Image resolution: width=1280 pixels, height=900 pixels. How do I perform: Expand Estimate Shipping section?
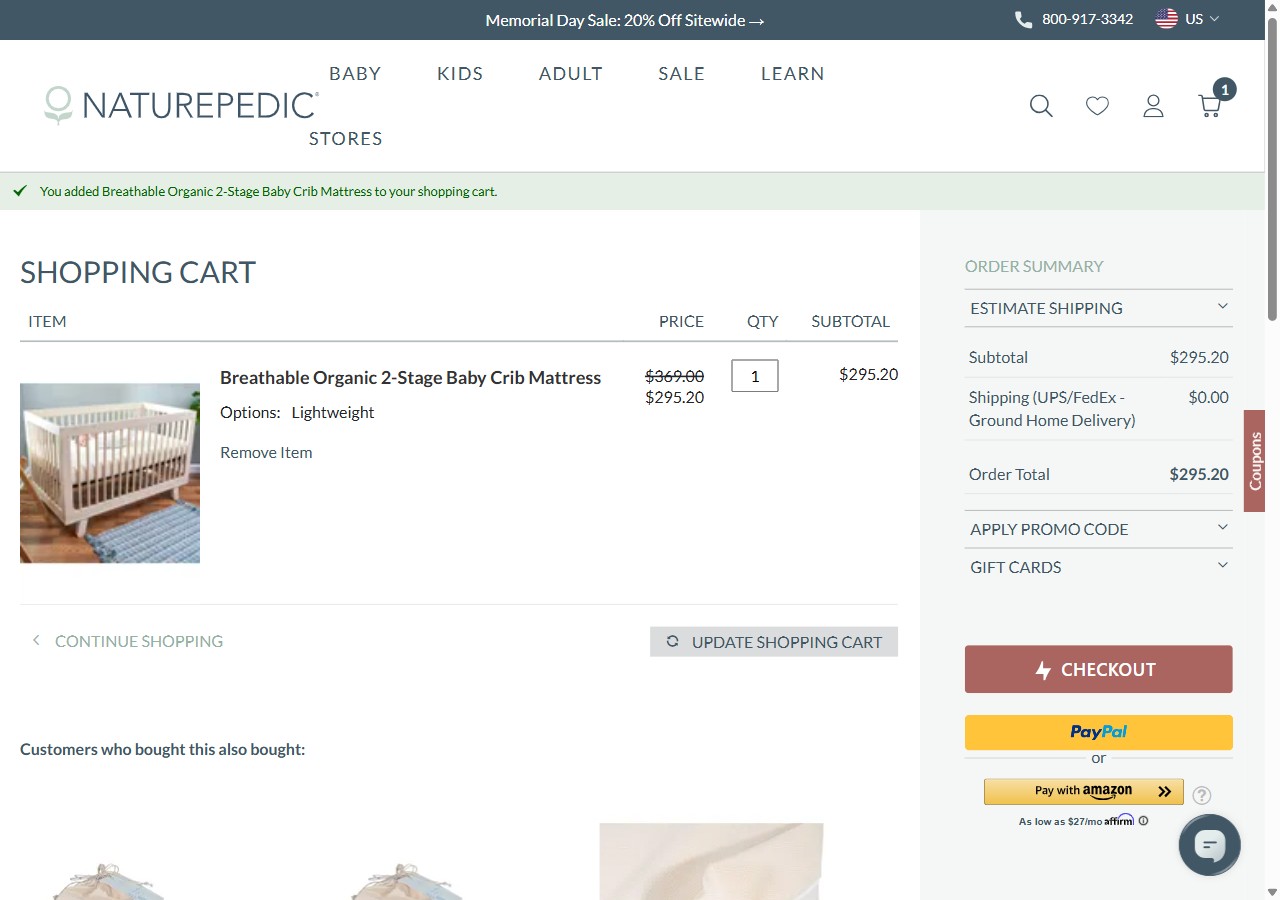pyautogui.click(x=1099, y=308)
